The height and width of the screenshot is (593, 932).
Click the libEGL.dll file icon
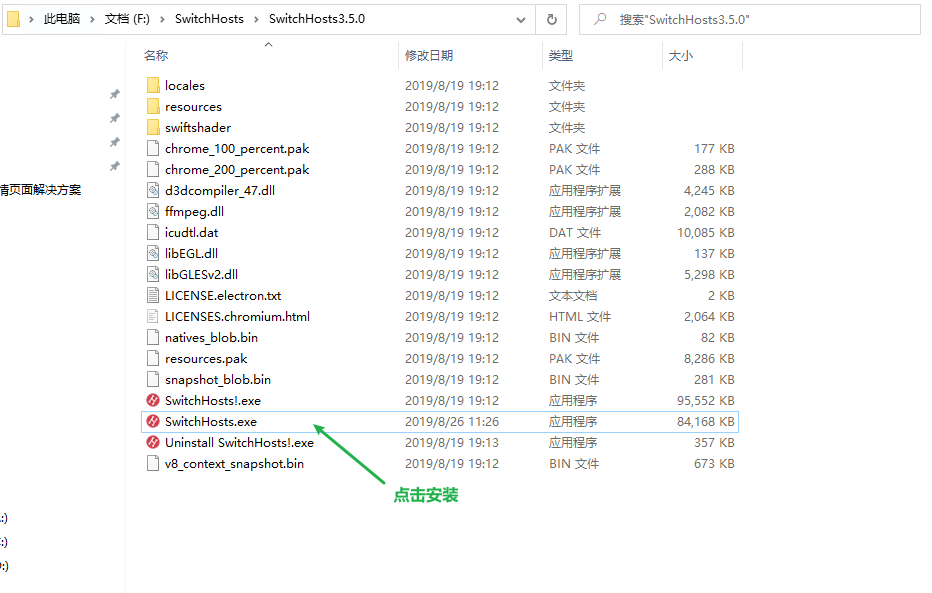click(x=153, y=253)
